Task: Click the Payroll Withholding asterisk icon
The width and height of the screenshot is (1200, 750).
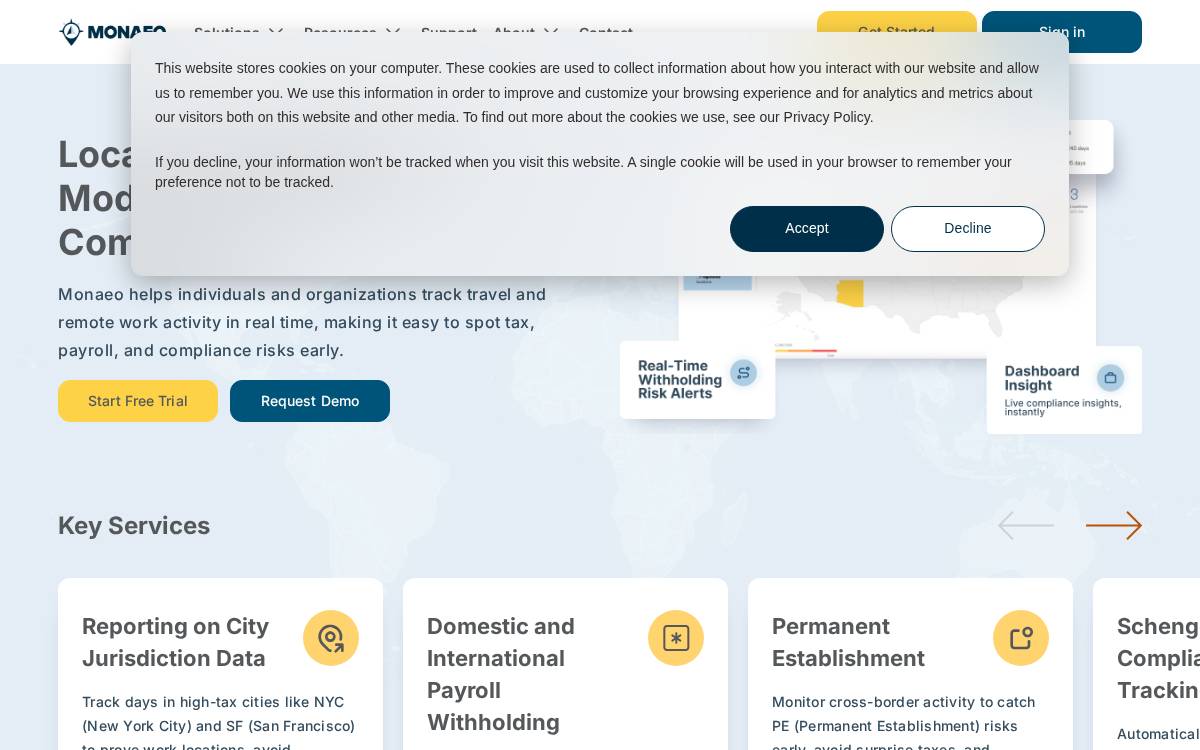Action: coord(676,638)
